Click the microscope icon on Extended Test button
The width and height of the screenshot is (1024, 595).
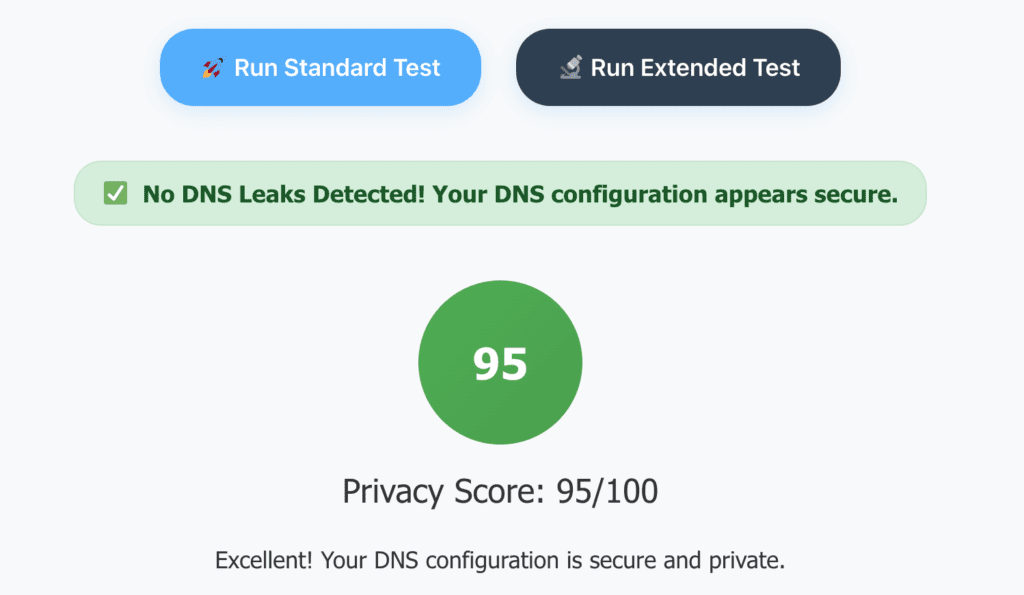pos(572,67)
